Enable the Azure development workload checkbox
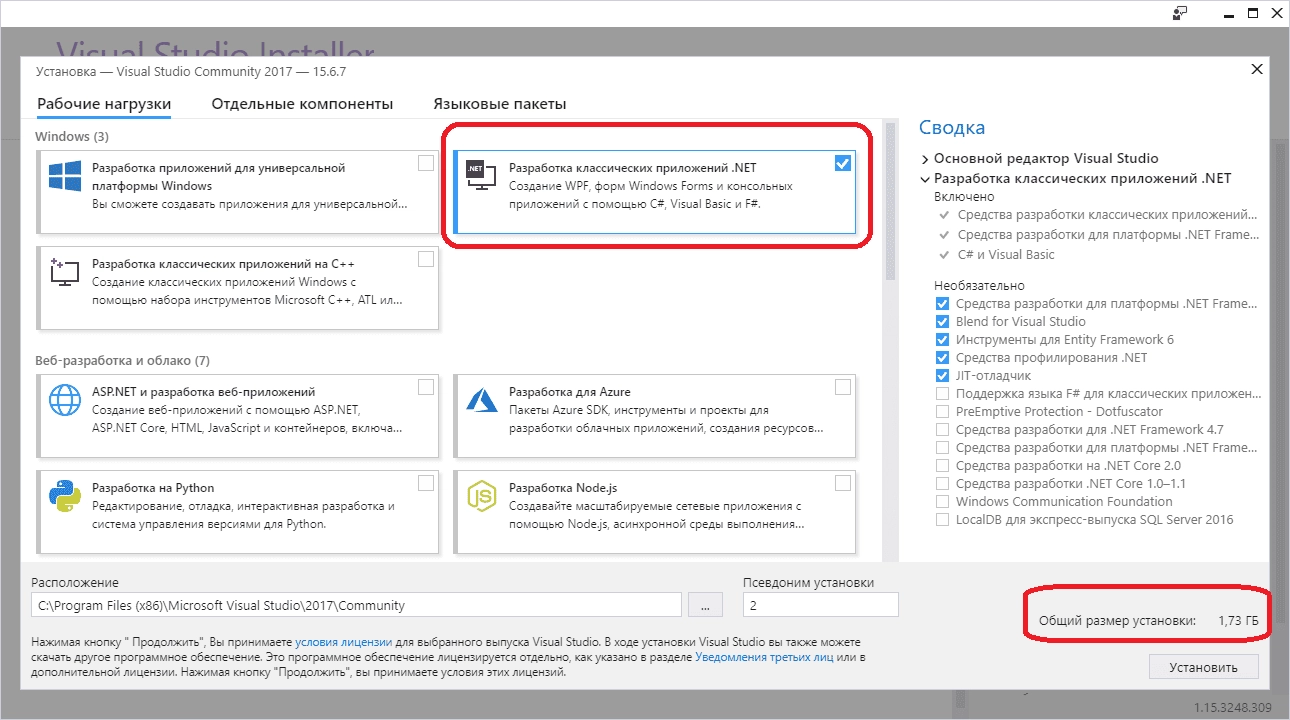Screen dimensions: 1290x720 pyautogui.click(x=843, y=387)
